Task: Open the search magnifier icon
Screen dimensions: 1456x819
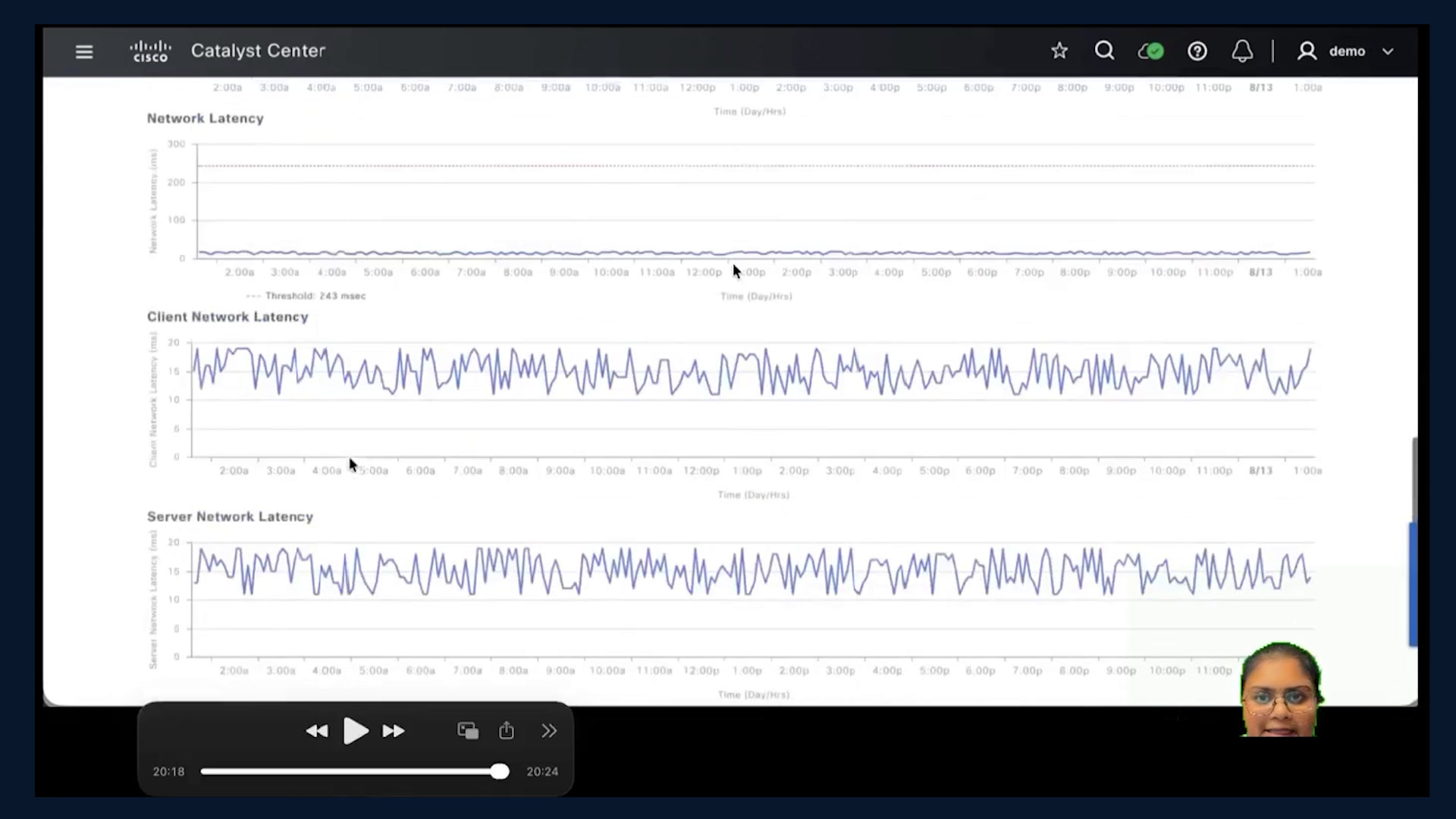Action: click(x=1105, y=51)
